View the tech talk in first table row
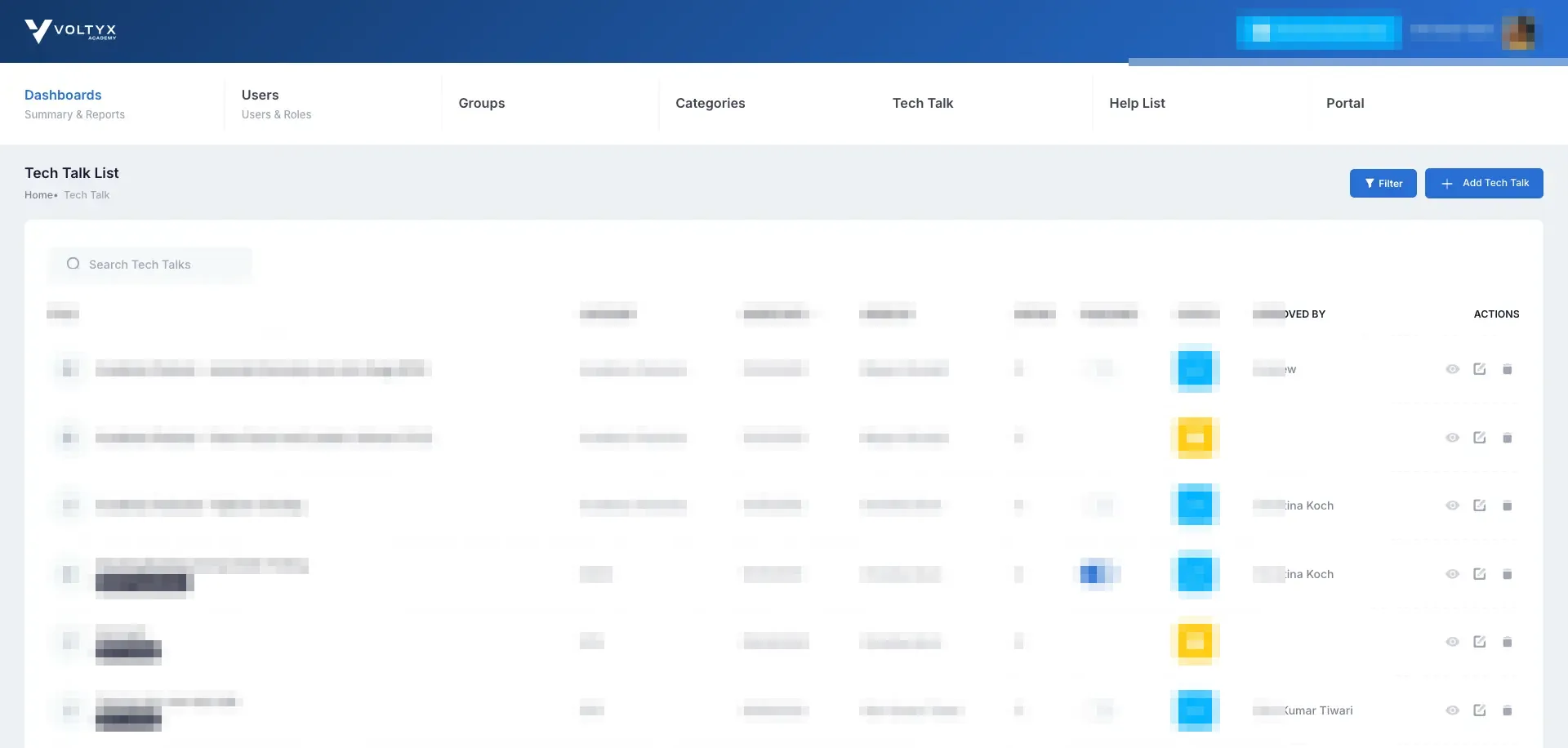Screen dimensions: 1568x748 (1452, 369)
